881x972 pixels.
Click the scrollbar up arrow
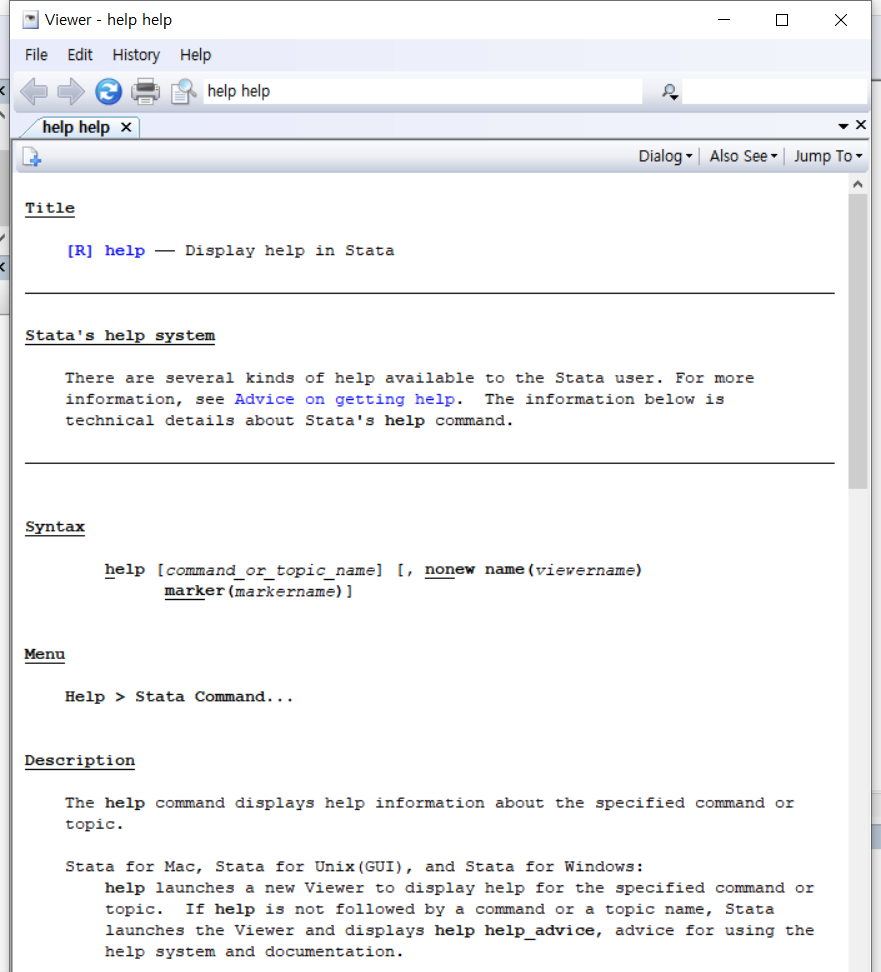857,184
